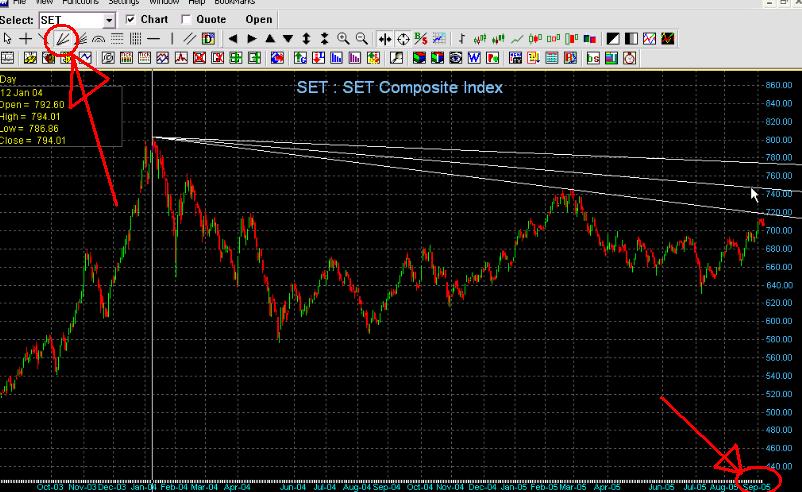Select the multi-line speed fan tool
The image size is (802, 492).
coord(82,39)
